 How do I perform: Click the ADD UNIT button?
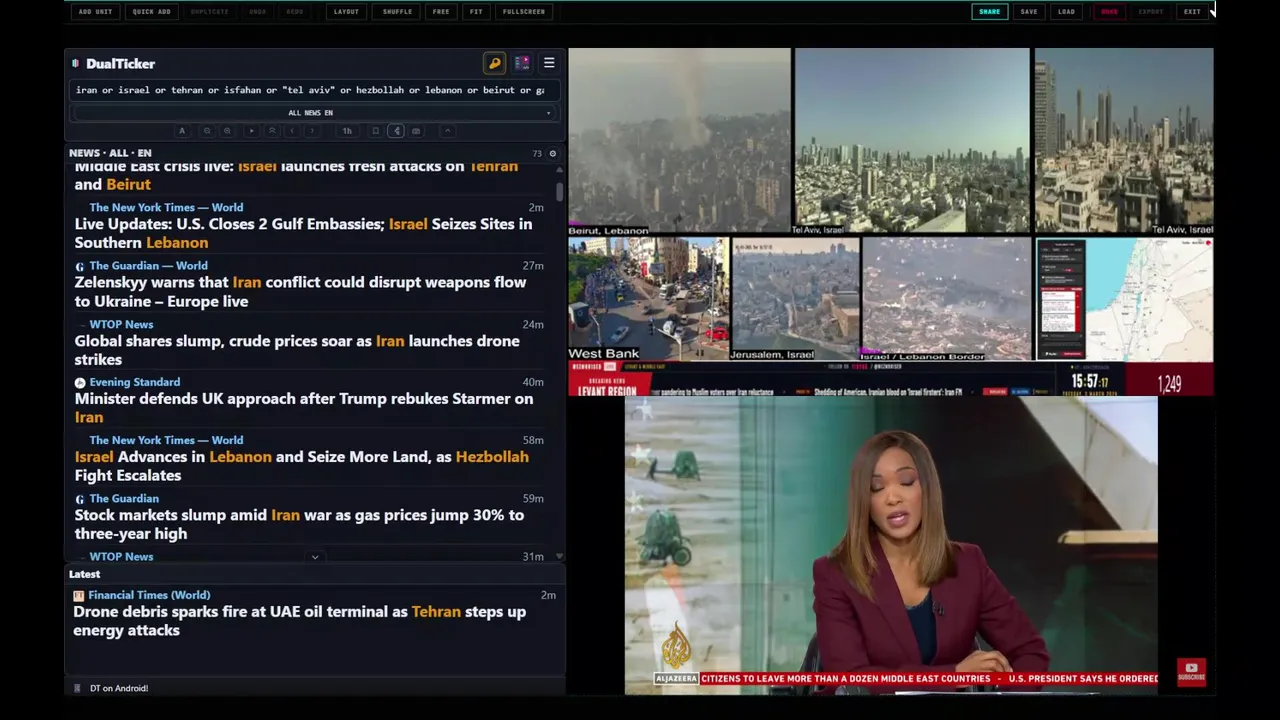pos(95,12)
